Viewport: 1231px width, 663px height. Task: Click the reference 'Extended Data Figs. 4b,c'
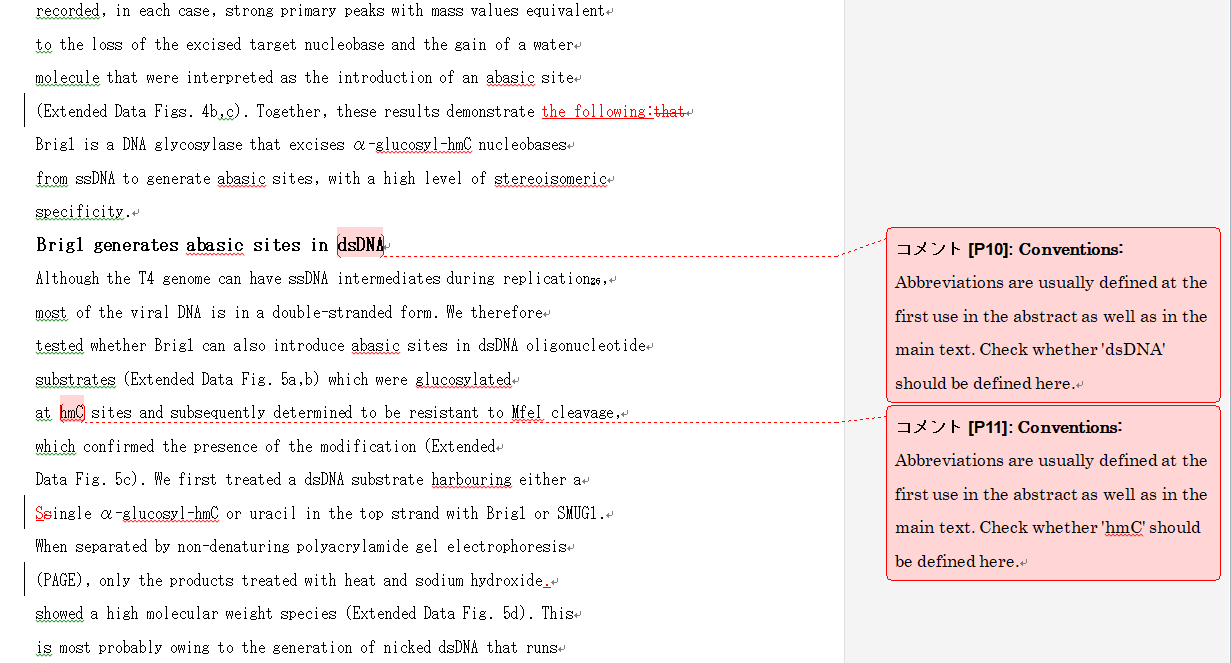[139, 111]
